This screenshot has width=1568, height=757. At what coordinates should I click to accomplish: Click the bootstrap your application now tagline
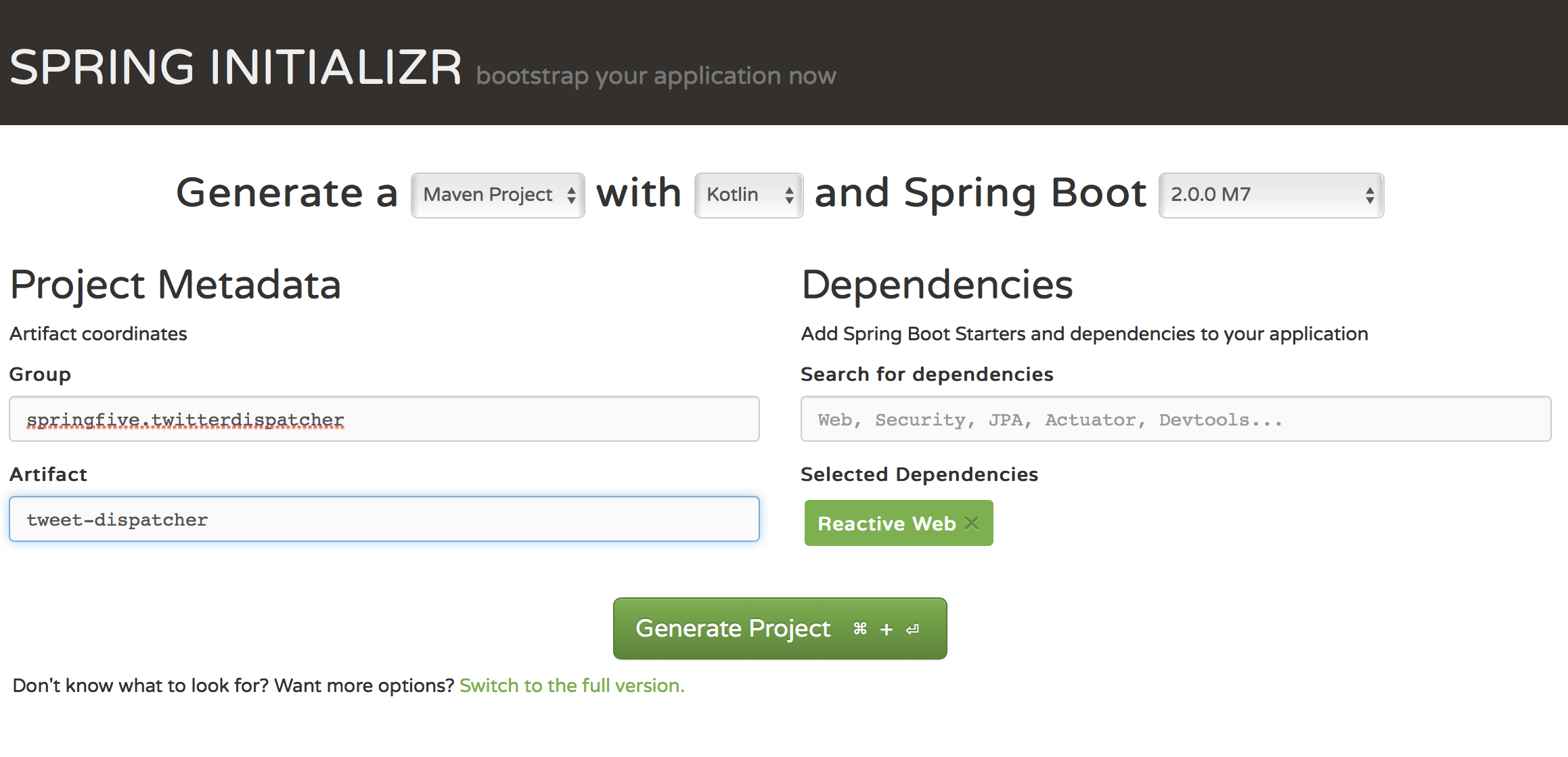pos(656,76)
